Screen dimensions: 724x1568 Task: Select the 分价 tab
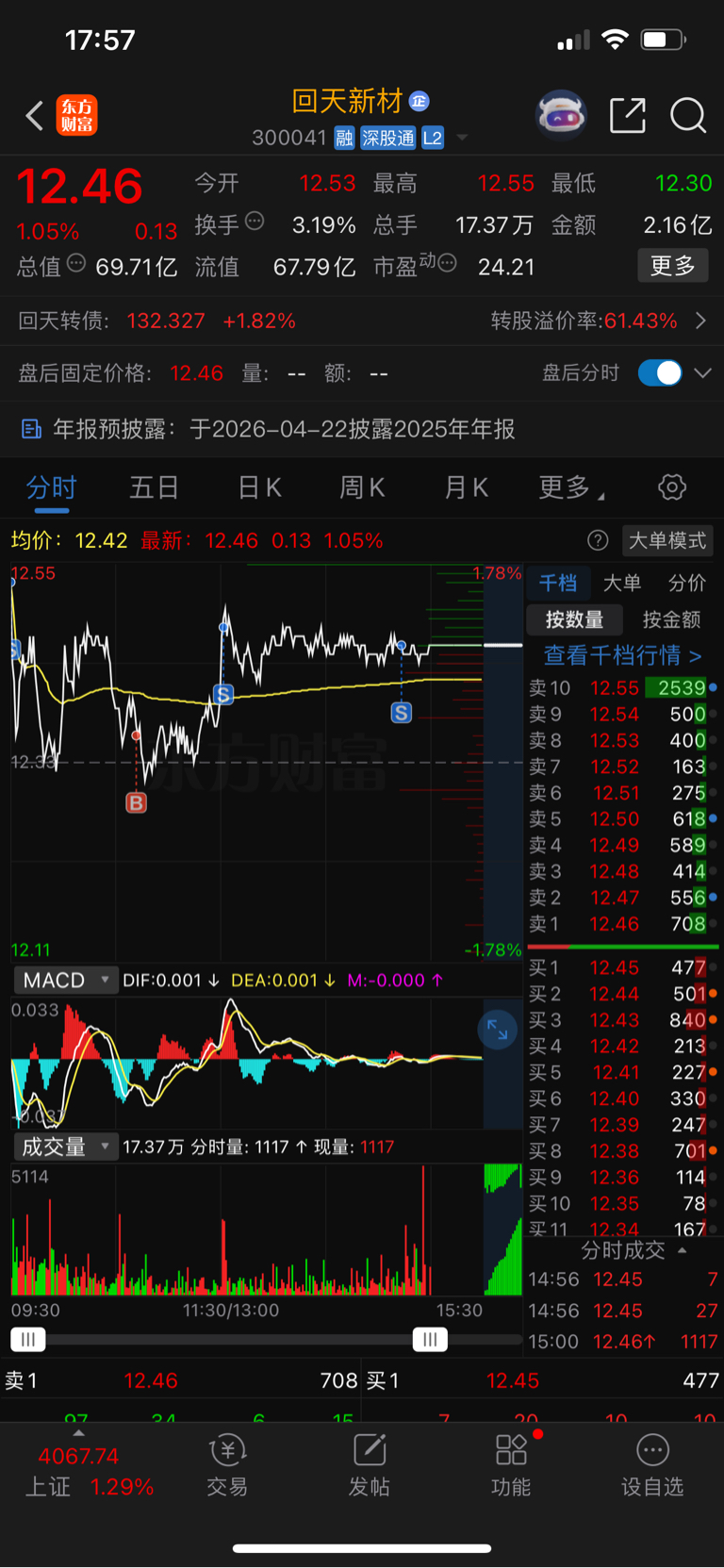click(x=686, y=584)
